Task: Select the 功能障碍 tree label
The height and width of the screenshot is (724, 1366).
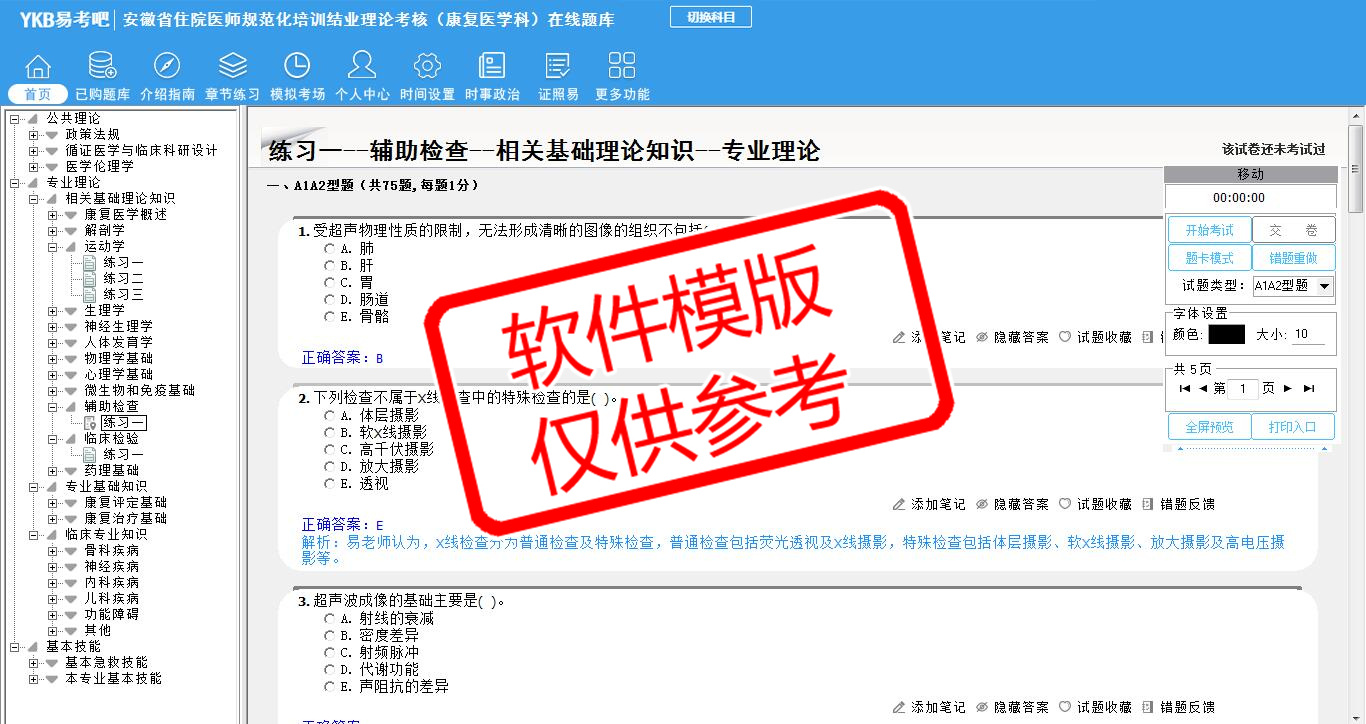Action: coord(112,614)
